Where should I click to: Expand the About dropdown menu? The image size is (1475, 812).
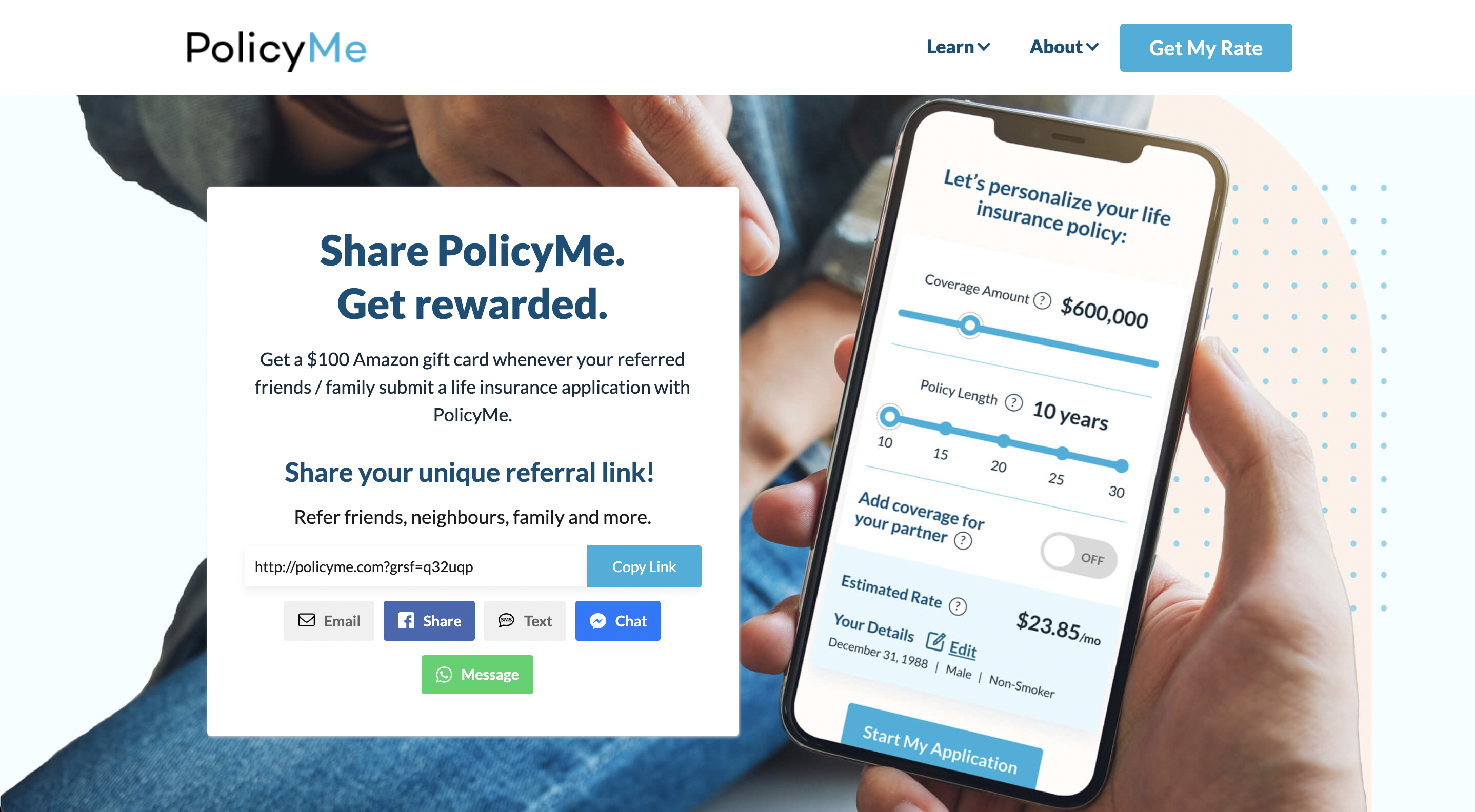pyautogui.click(x=1063, y=47)
